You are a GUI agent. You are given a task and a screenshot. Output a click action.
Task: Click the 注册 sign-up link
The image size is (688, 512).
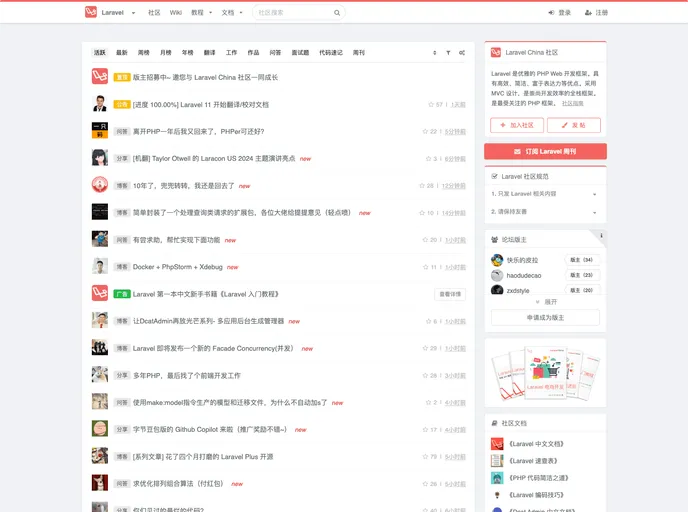[596, 13]
